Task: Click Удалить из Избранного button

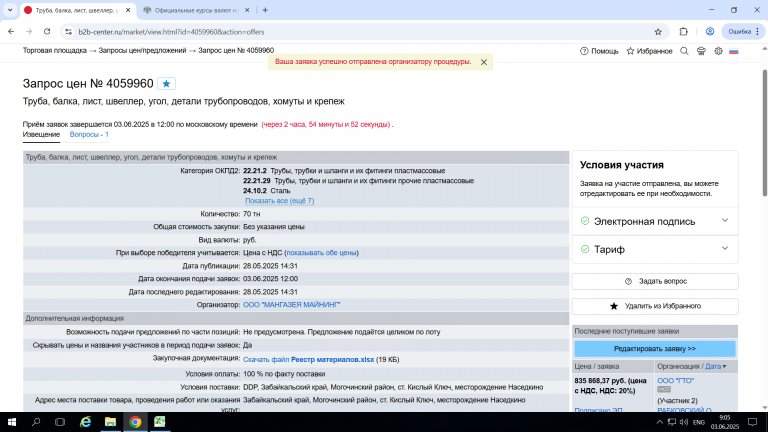Action: tap(655, 306)
